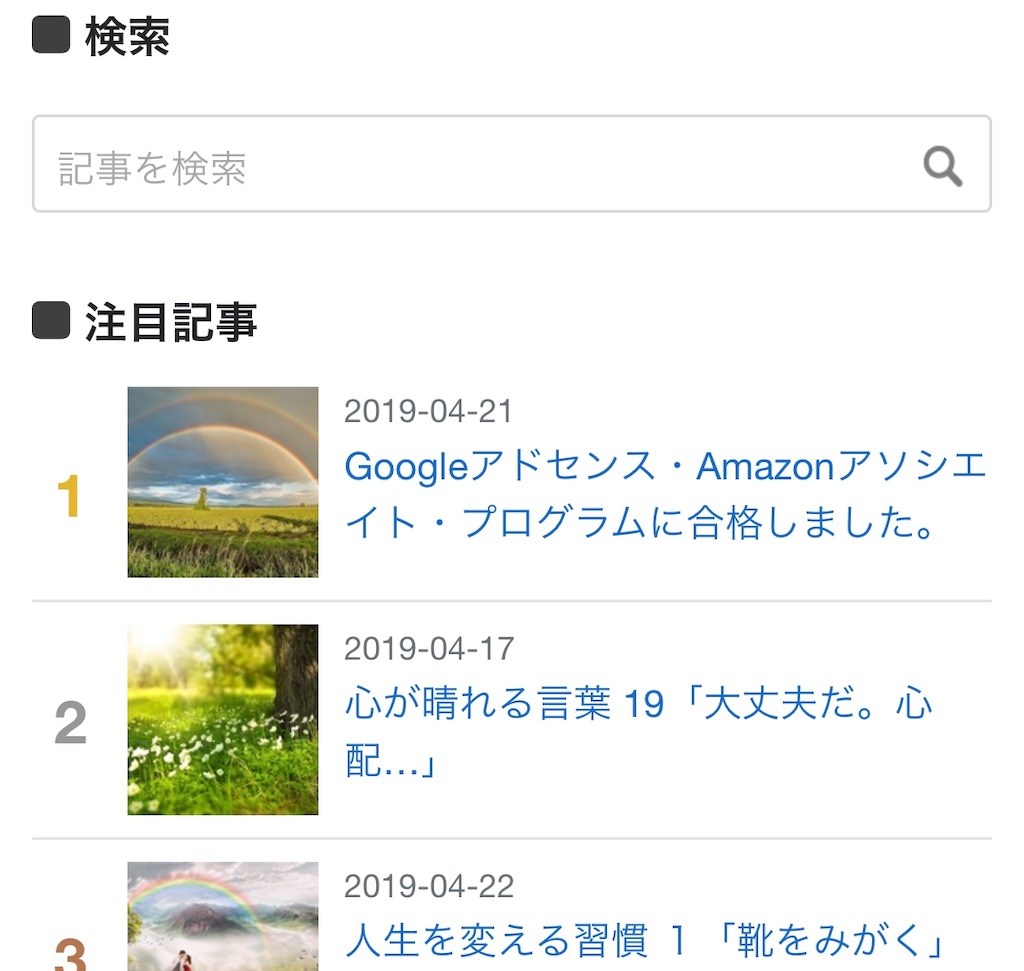The width and height of the screenshot is (1024, 971).
Task: Click the 注目記事 section heading text
Action: (x=171, y=323)
